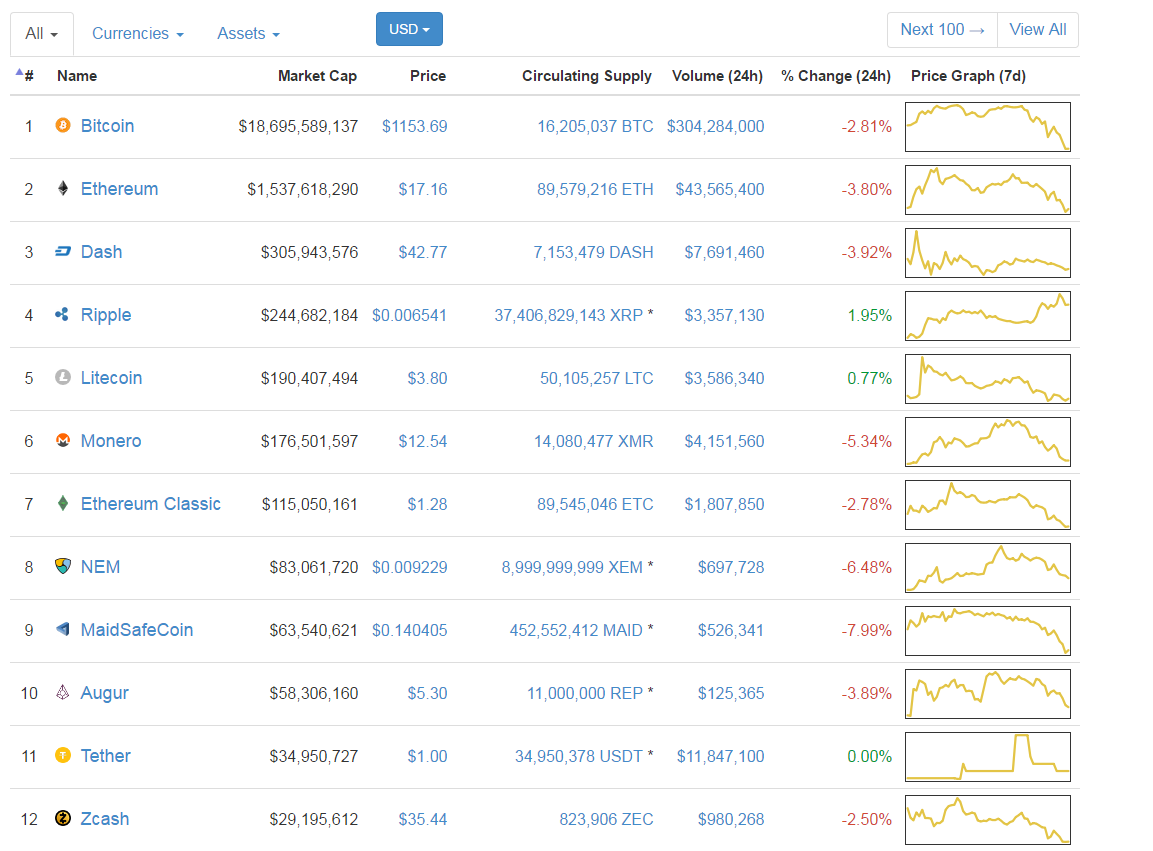Click the Tether logo icon

pos(63,755)
